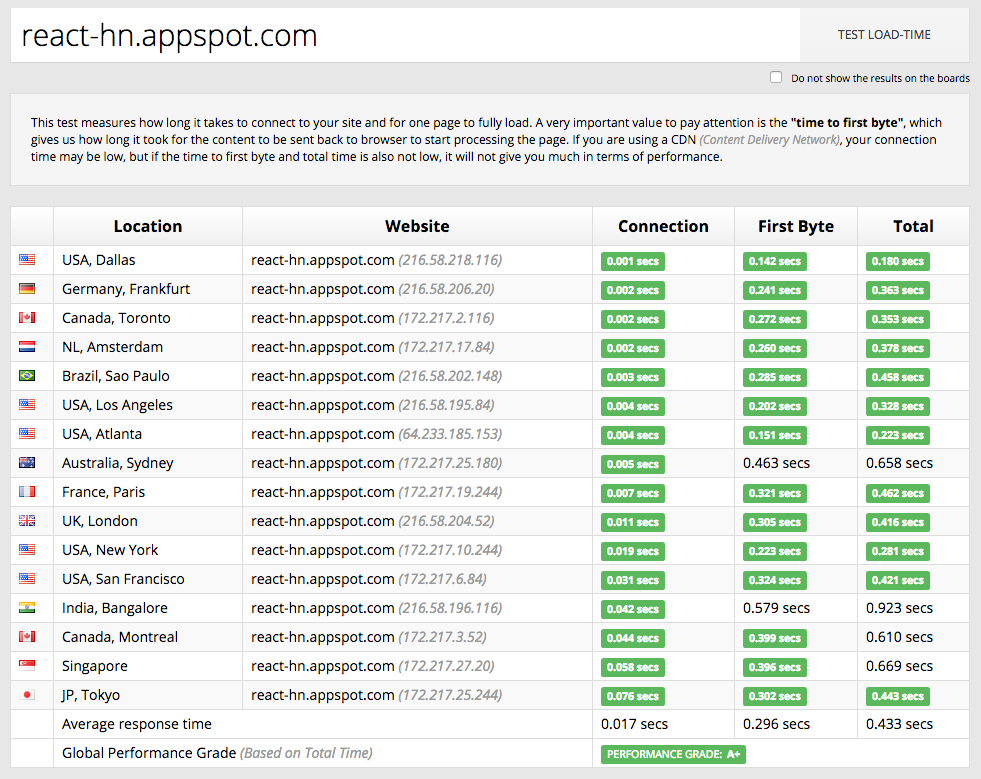Click the Website link in USA, New York row

coord(323,550)
